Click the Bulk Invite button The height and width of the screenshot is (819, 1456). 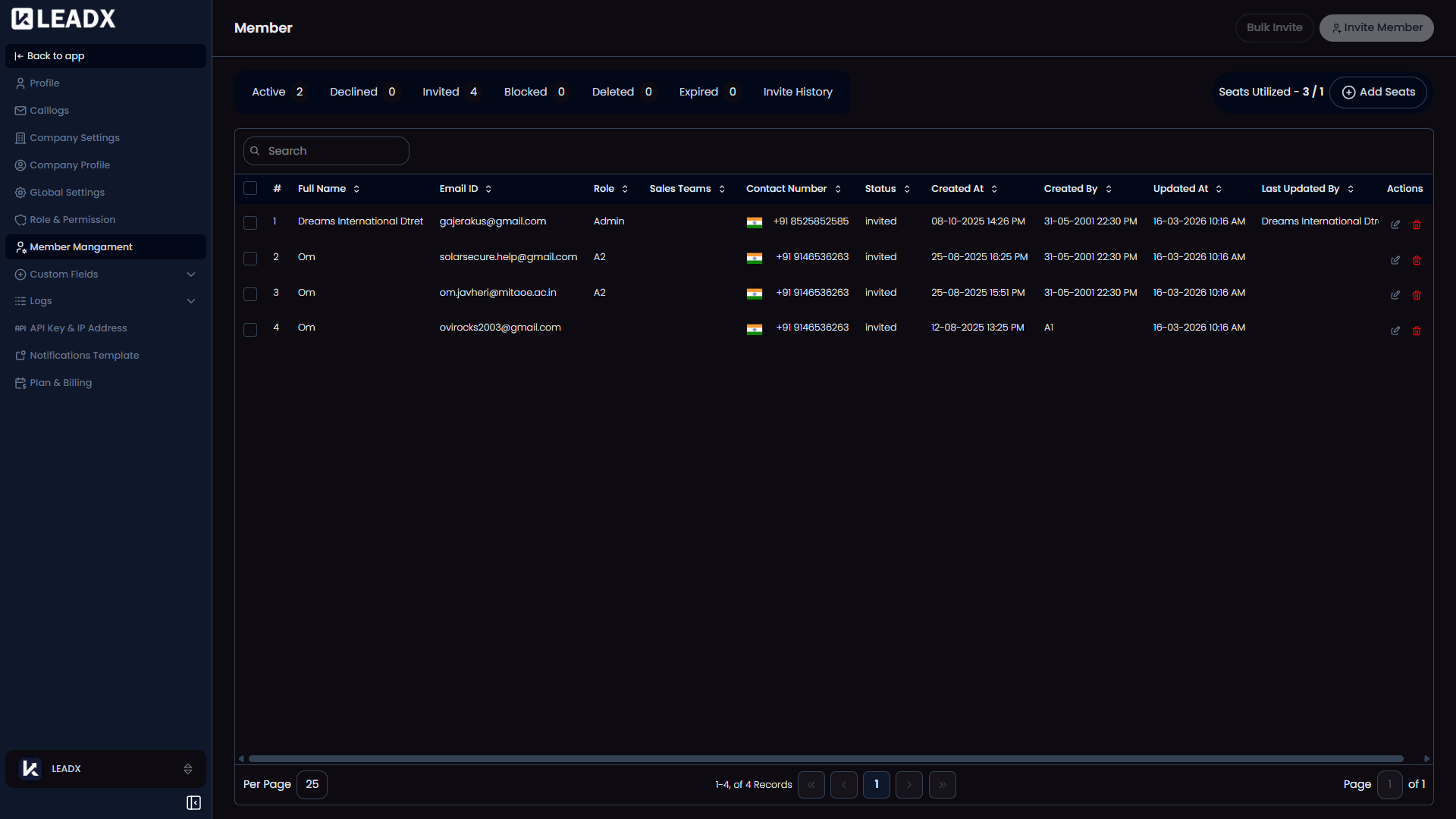1274,27
